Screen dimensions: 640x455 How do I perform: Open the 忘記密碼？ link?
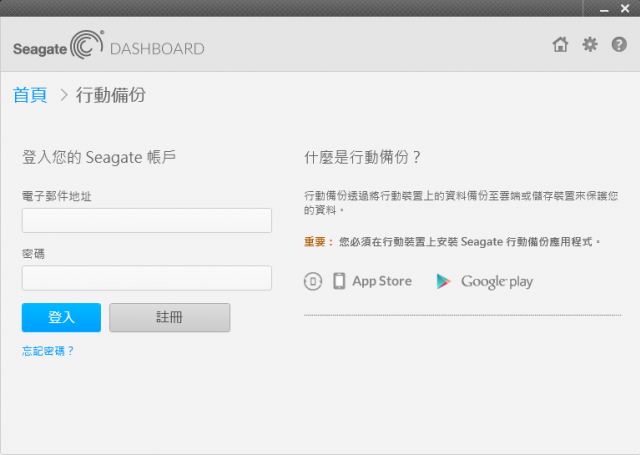pos(48,351)
